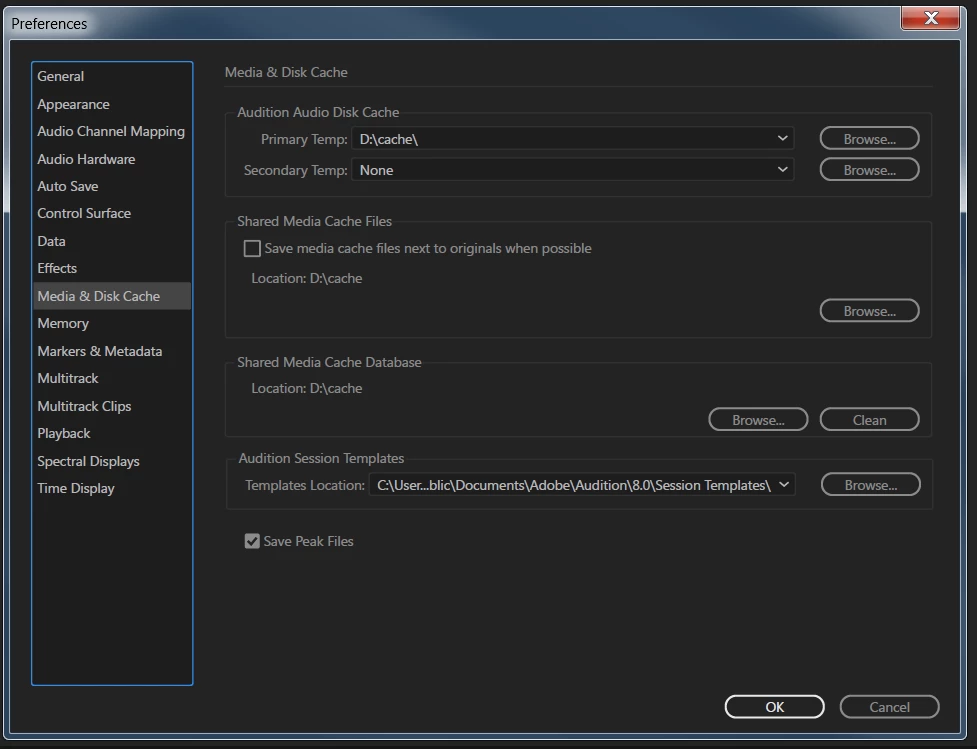Expand the Templates Location dropdown arrow
The height and width of the screenshot is (749, 977).
[x=784, y=485]
